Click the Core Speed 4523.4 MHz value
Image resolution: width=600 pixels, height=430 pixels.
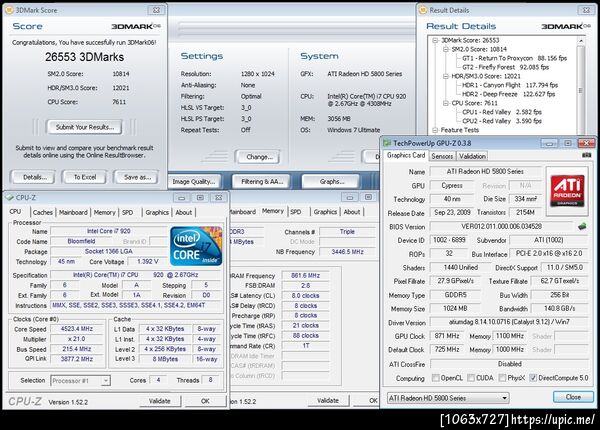click(77, 329)
